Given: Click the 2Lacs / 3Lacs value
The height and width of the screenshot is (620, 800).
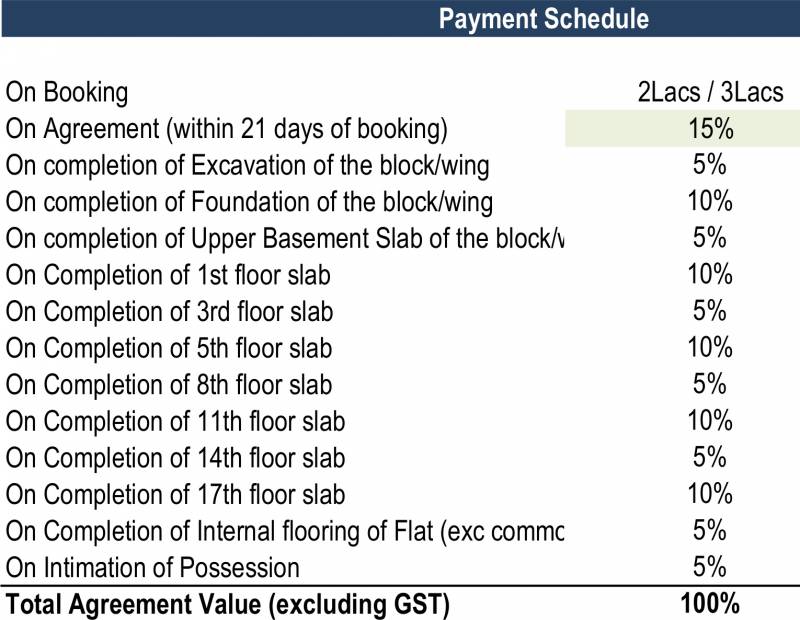Looking at the screenshot, I should pos(710,93).
